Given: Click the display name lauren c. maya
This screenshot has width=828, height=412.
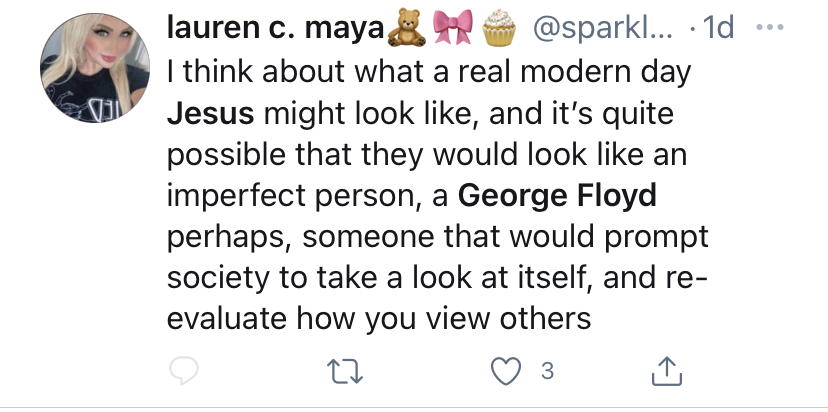Looking at the screenshot, I should (275, 28).
